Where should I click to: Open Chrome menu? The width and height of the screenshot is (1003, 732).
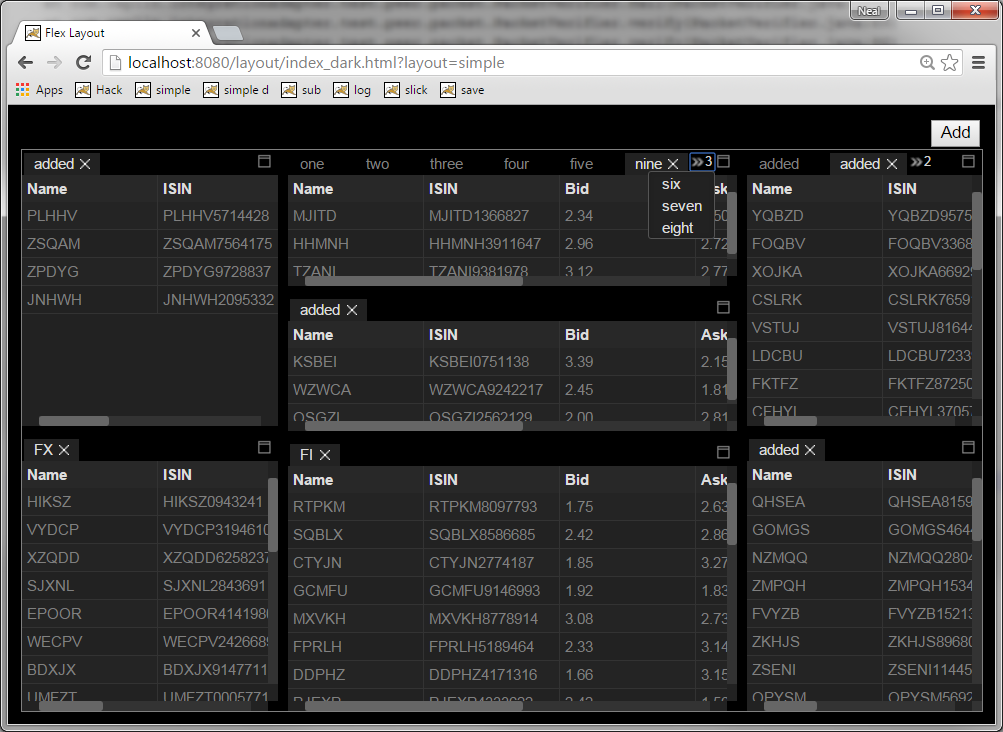(978, 63)
